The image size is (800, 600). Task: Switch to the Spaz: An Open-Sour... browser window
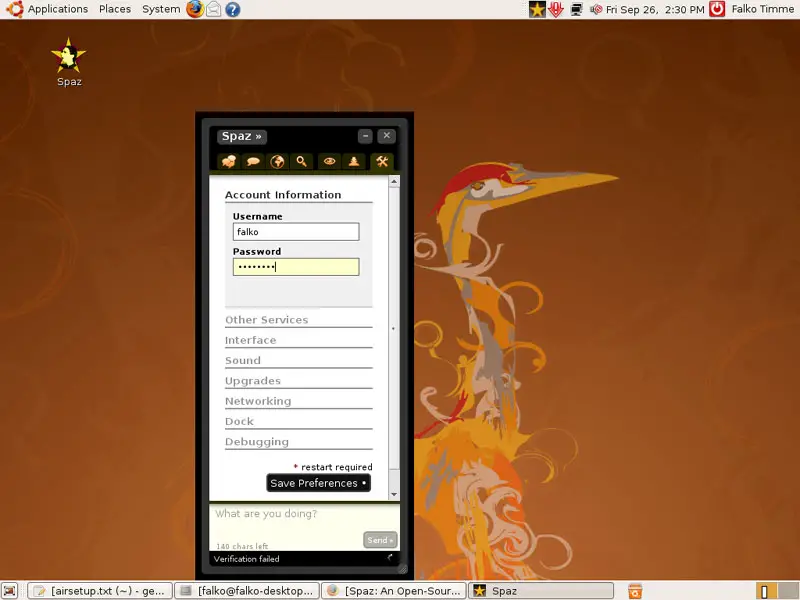click(394, 591)
